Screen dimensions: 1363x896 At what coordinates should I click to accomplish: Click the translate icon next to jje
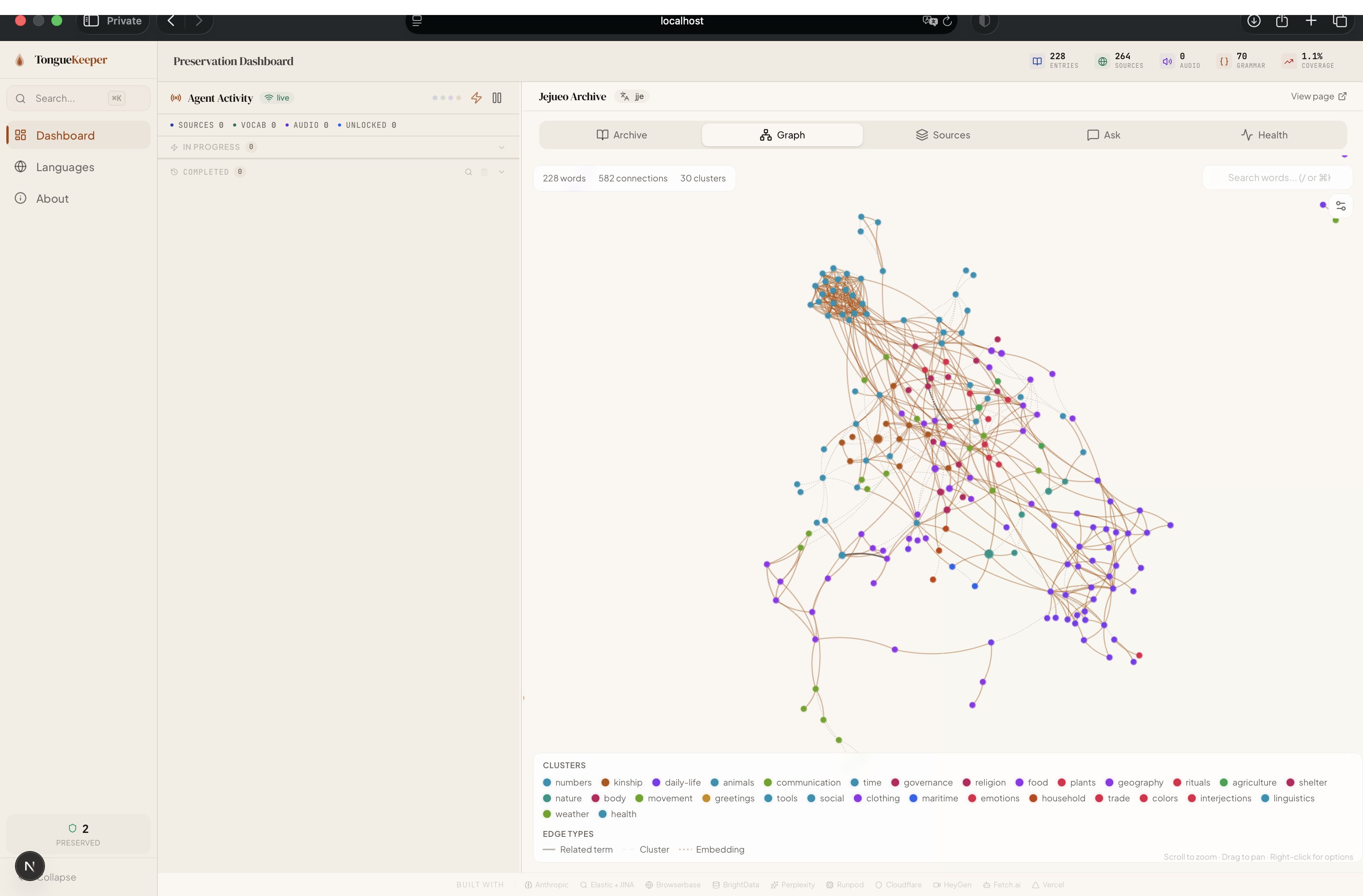(625, 96)
